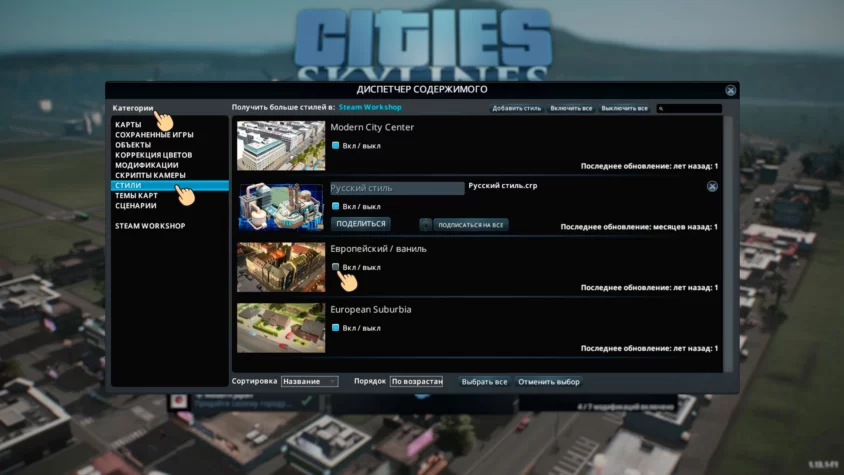
Task: Enable the Европейский / ваниль style checkbox
Action: tap(335, 267)
